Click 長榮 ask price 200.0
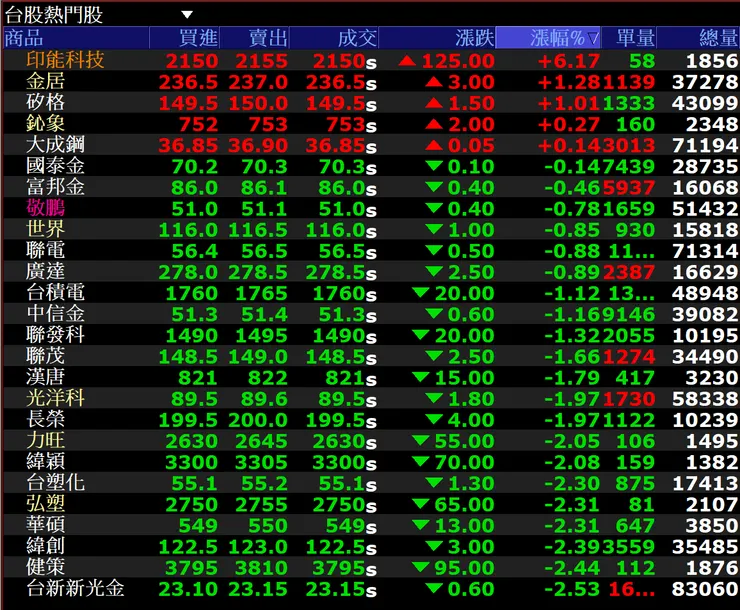 pos(258,420)
